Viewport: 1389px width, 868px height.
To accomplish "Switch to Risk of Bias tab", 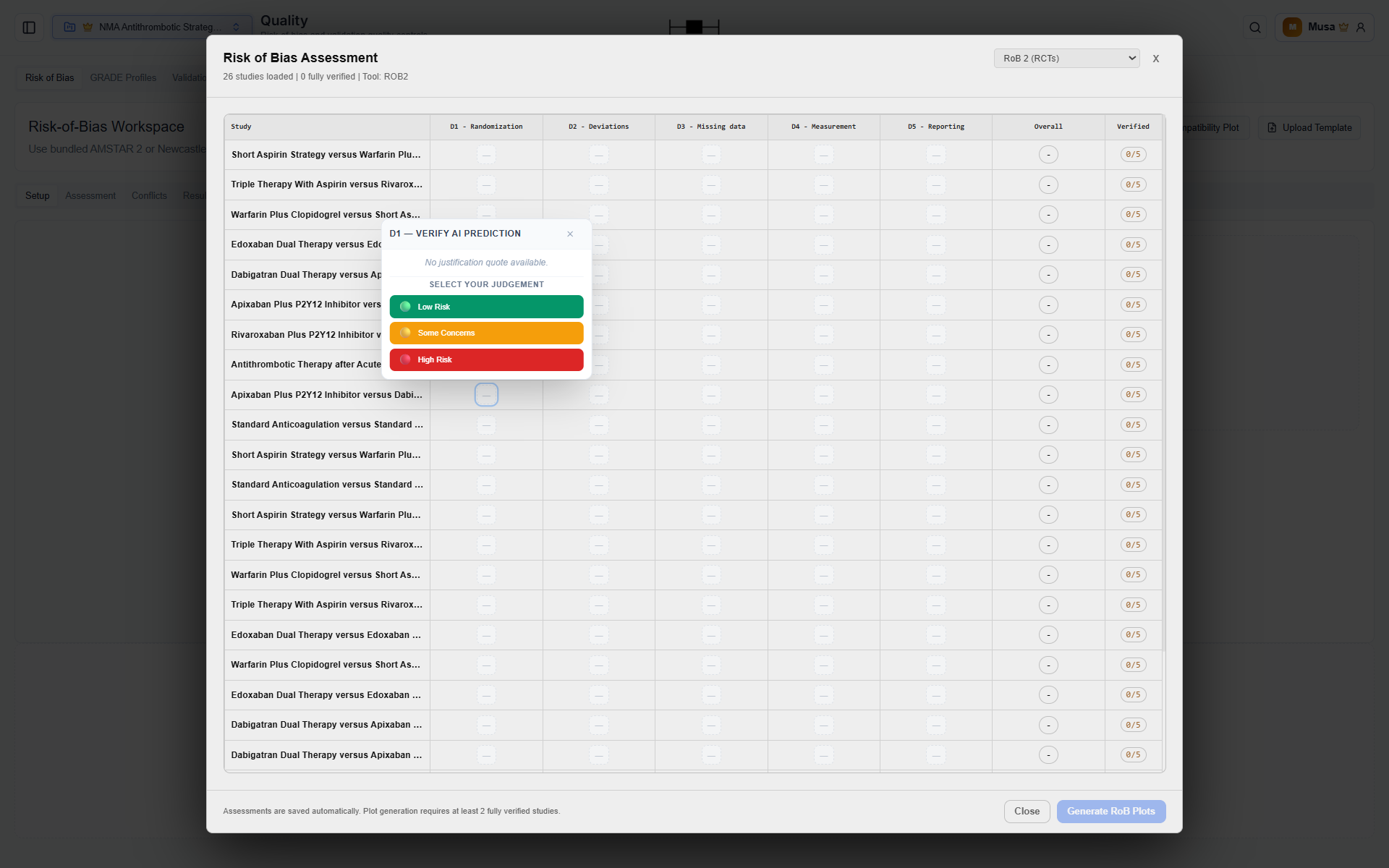I will (x=49, y=78).
